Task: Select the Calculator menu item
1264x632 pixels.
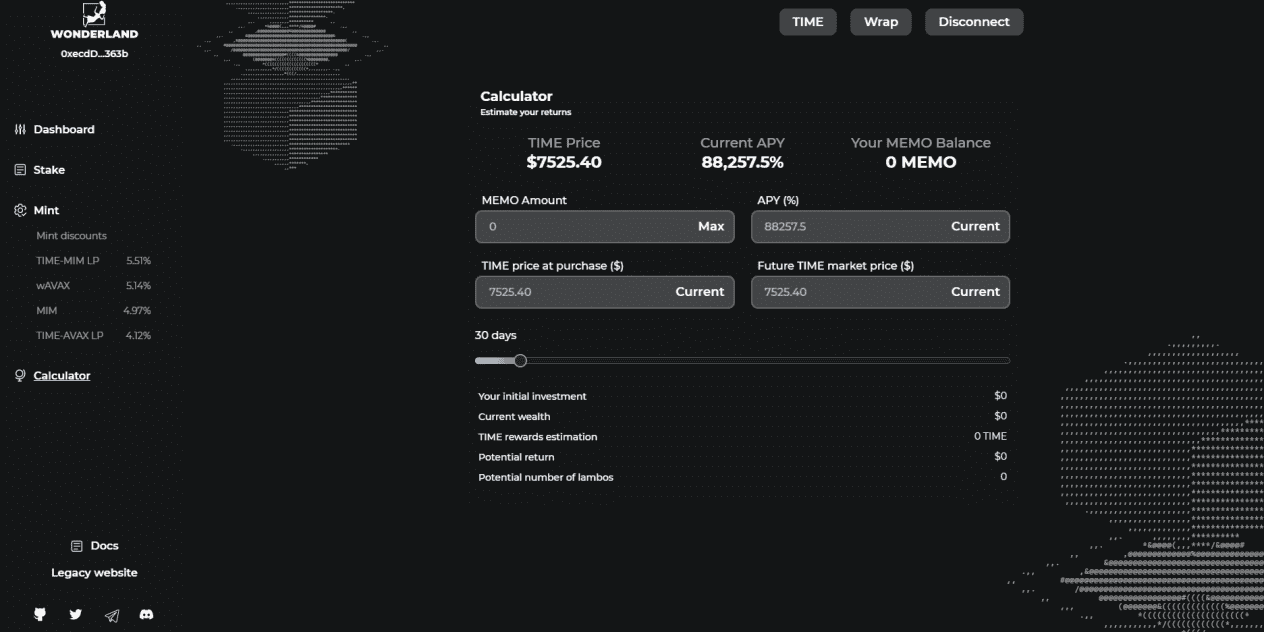Action: pos(62,376)
